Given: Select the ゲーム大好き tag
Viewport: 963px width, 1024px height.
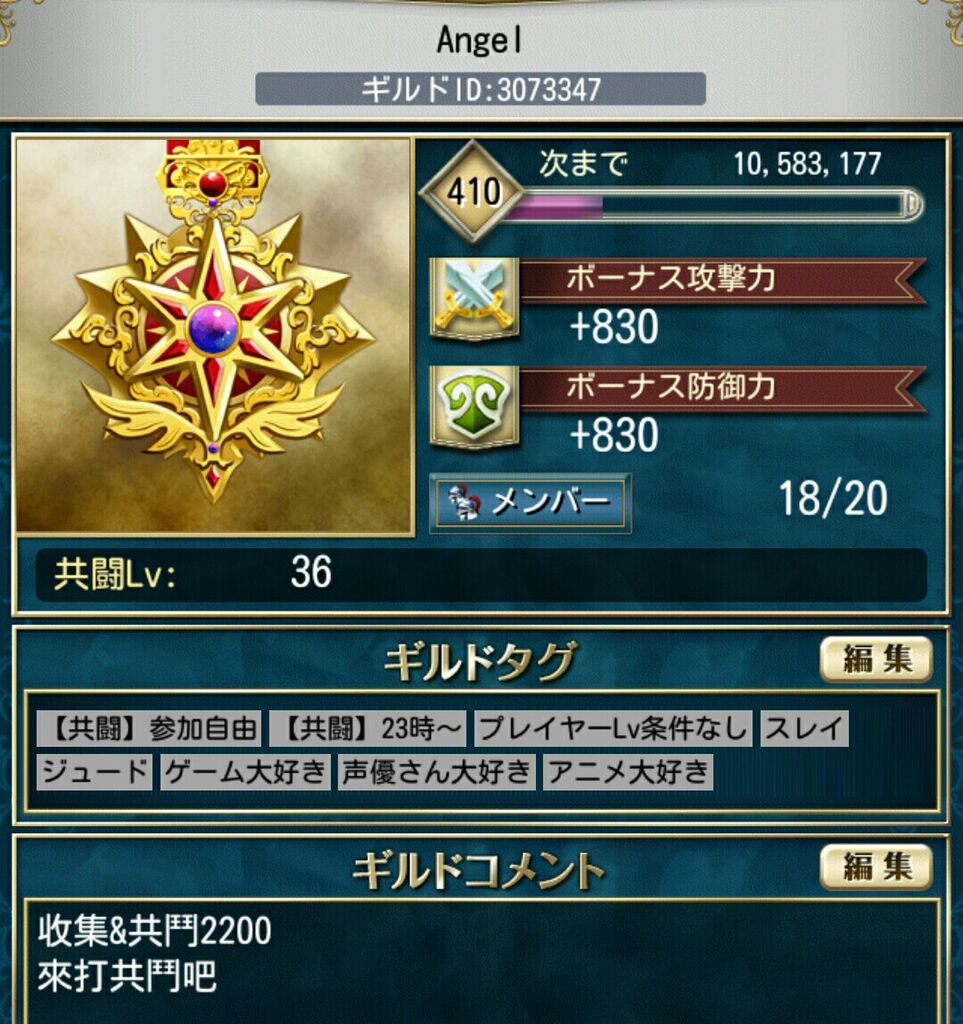Looking at the screenshot, I should pos(245,773).
